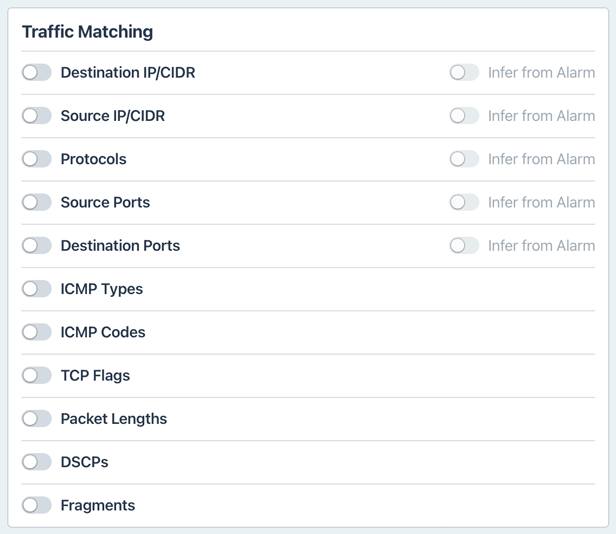The image size is (616, 534).
Task: Click the 'Fragments' label text
Action: (x=97, y=505)
